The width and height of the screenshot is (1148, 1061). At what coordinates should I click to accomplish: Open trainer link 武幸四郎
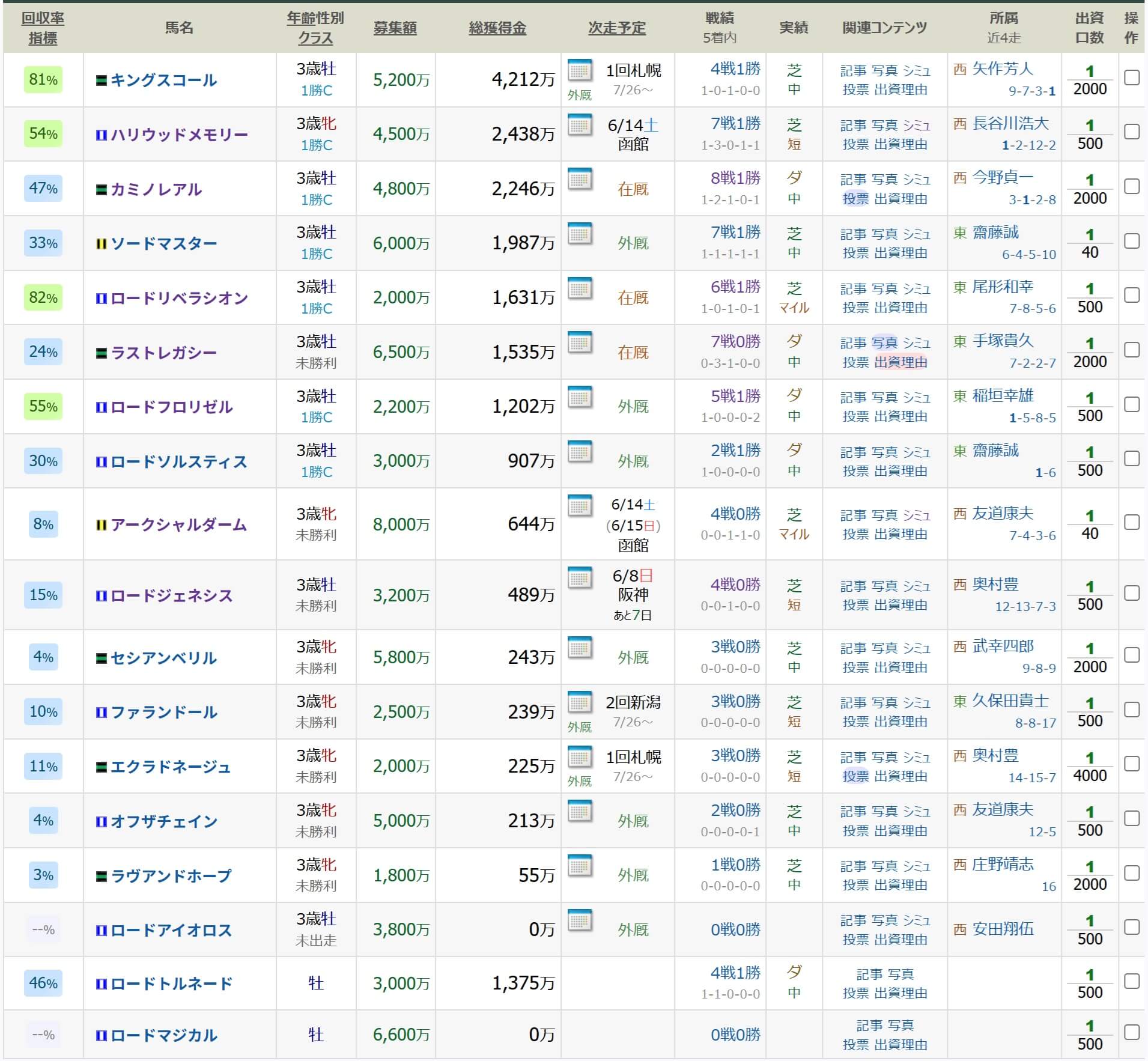[x=1003, y=646]
